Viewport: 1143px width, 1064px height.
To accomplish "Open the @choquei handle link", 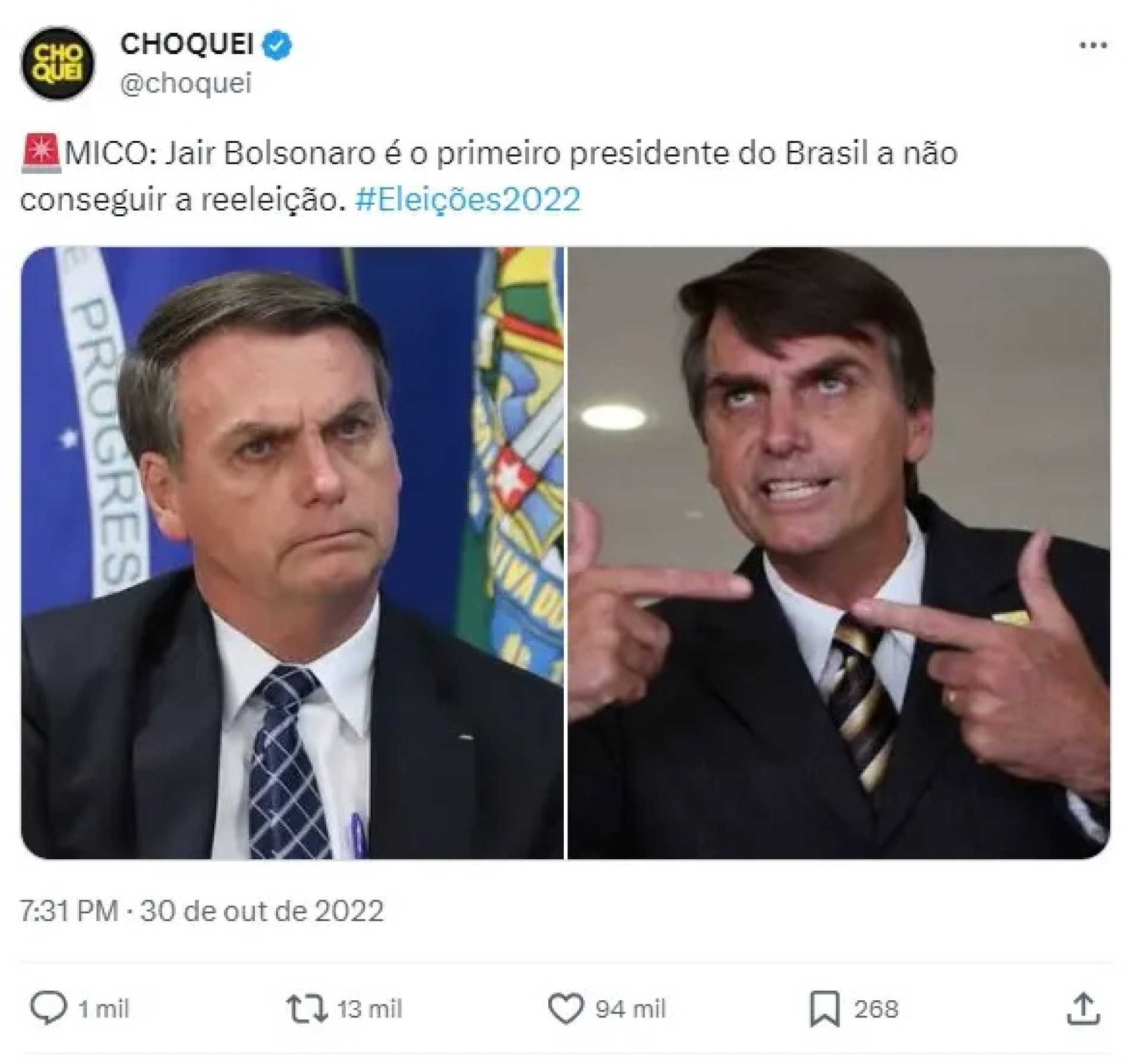I will (x=186, y=83).
